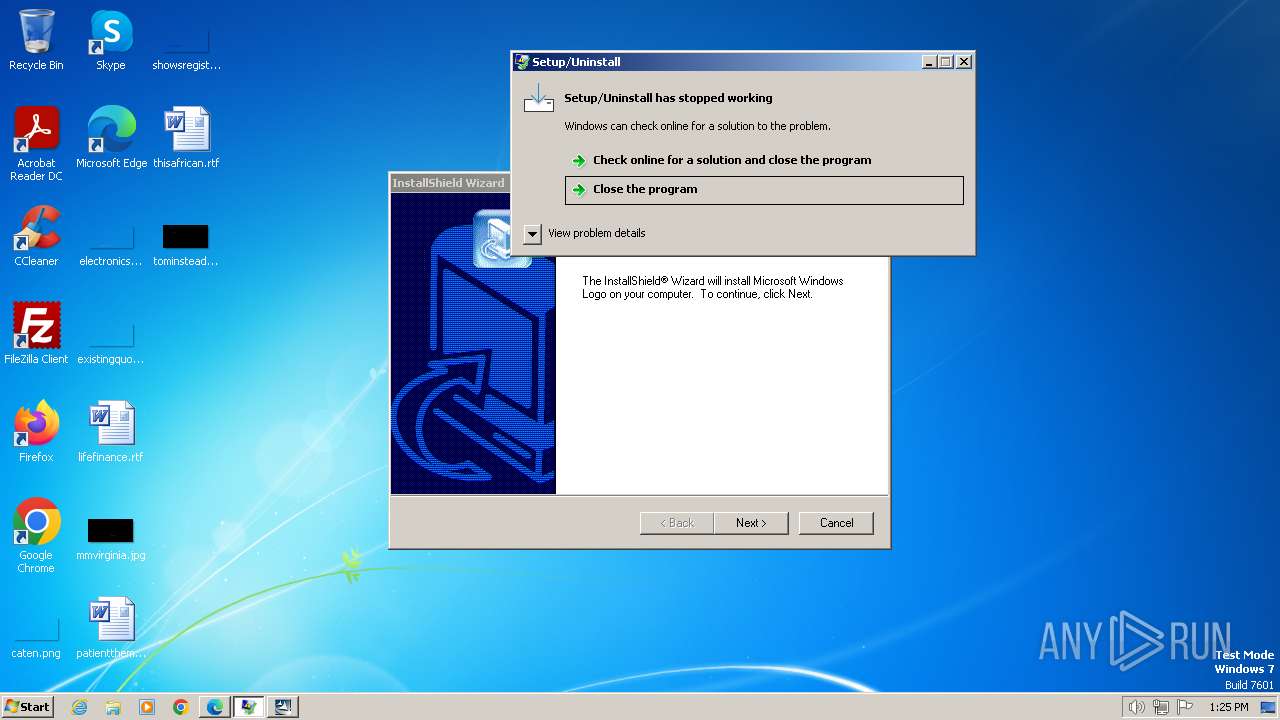The image size is (1280, 720).
Task: Switch to Setup/Uninstall taskbar button
Action: [249, 707]
